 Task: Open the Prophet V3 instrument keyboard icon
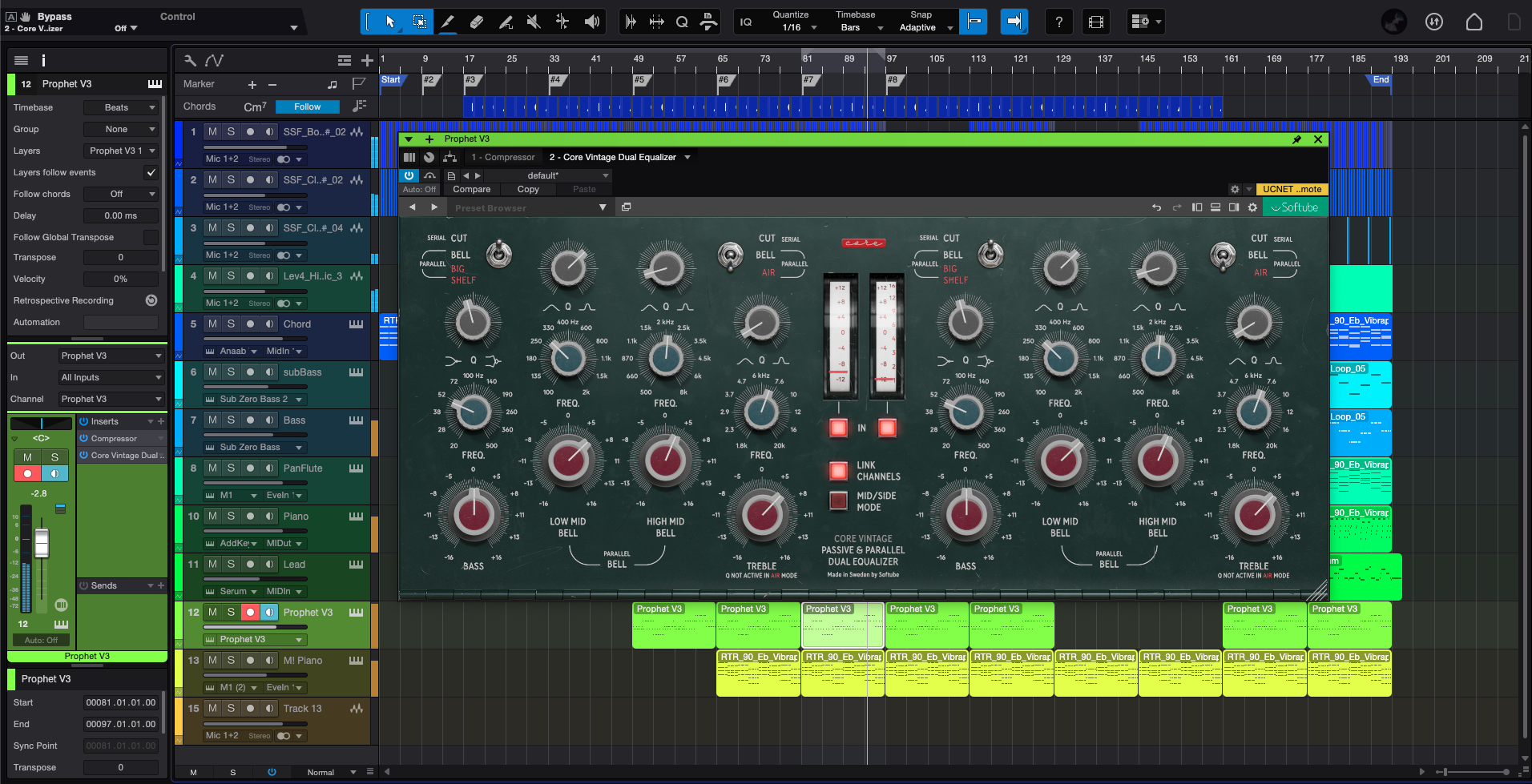155,84
